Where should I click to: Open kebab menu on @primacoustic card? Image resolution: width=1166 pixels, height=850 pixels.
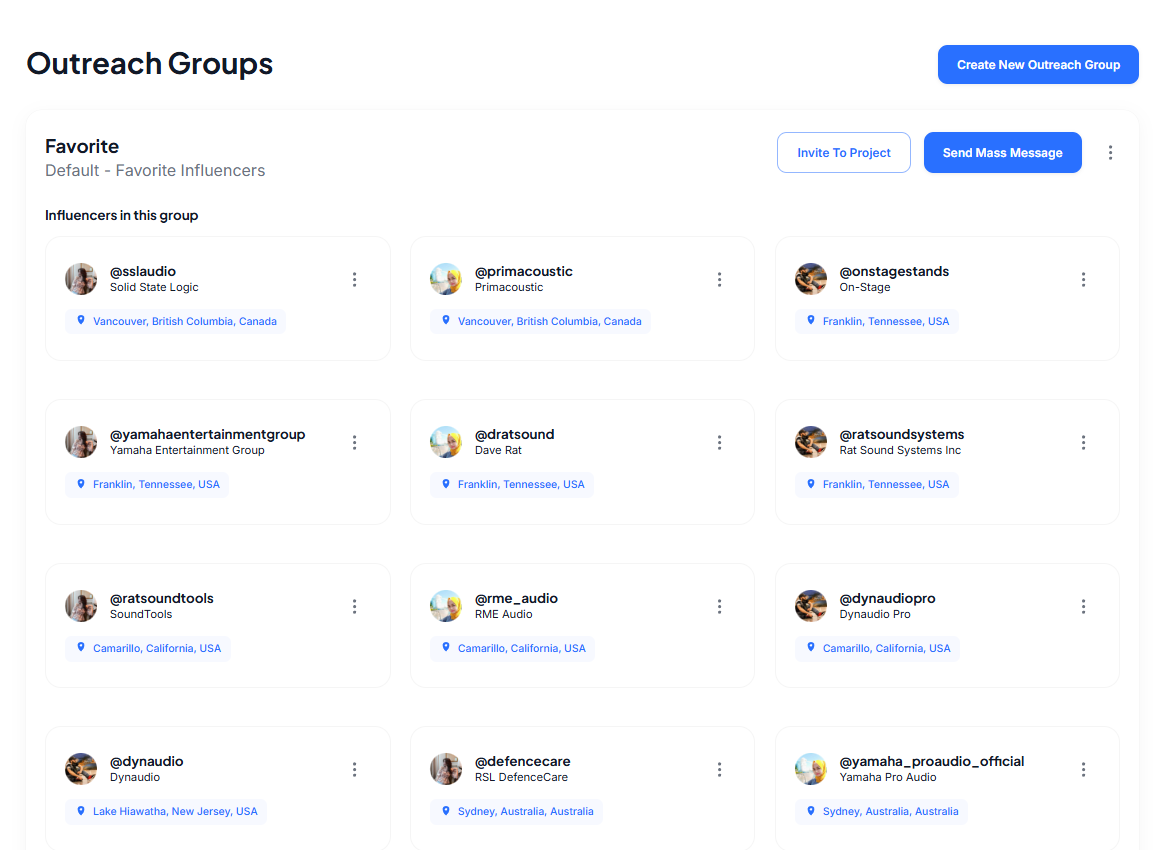click(x=719, y=280)
